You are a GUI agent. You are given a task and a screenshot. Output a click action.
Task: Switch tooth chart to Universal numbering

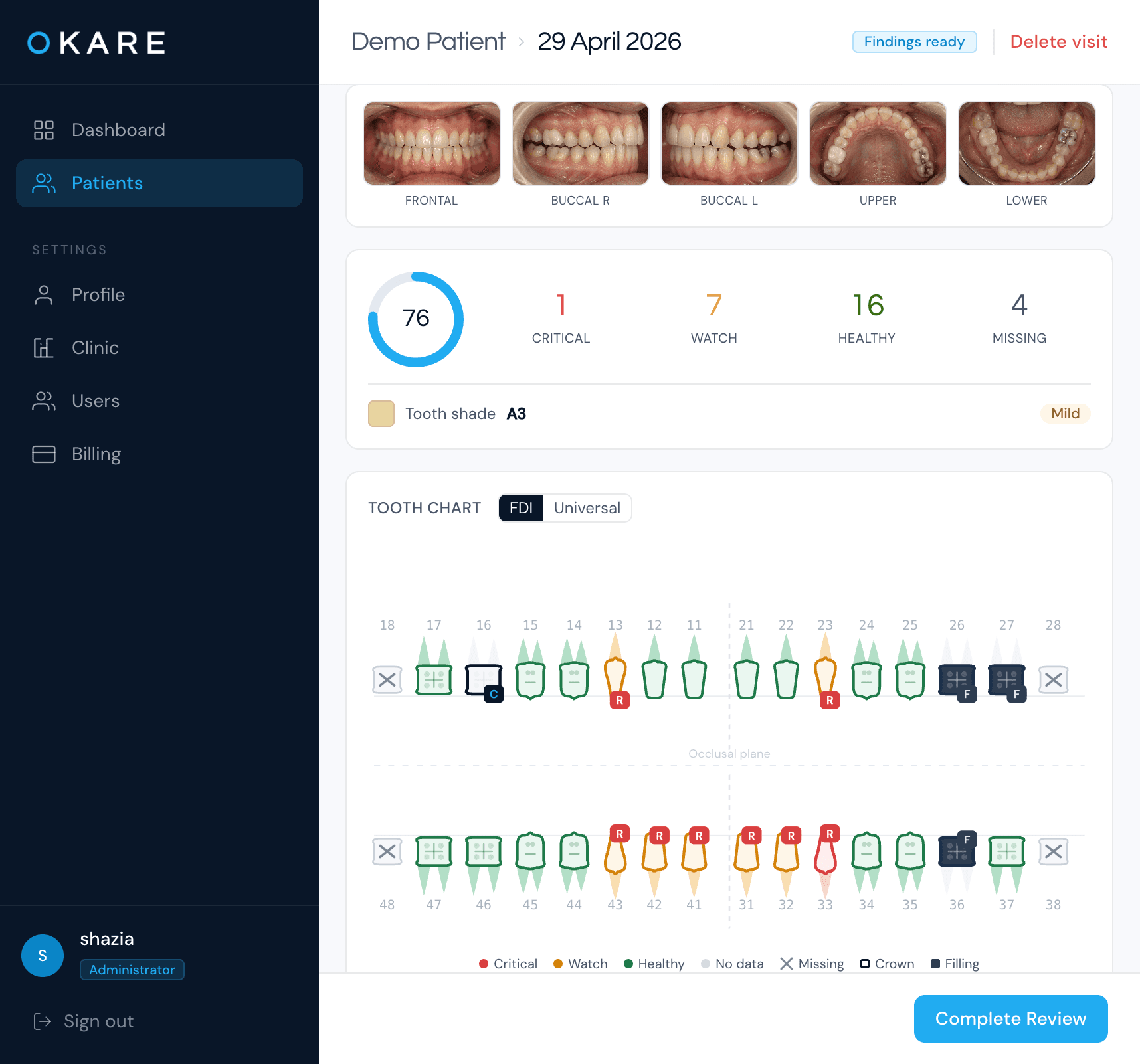tap(587, 508)
